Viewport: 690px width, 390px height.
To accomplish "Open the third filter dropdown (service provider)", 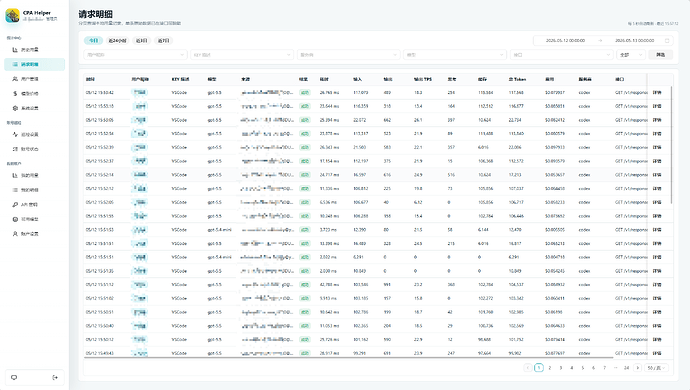I will (349, 55).
